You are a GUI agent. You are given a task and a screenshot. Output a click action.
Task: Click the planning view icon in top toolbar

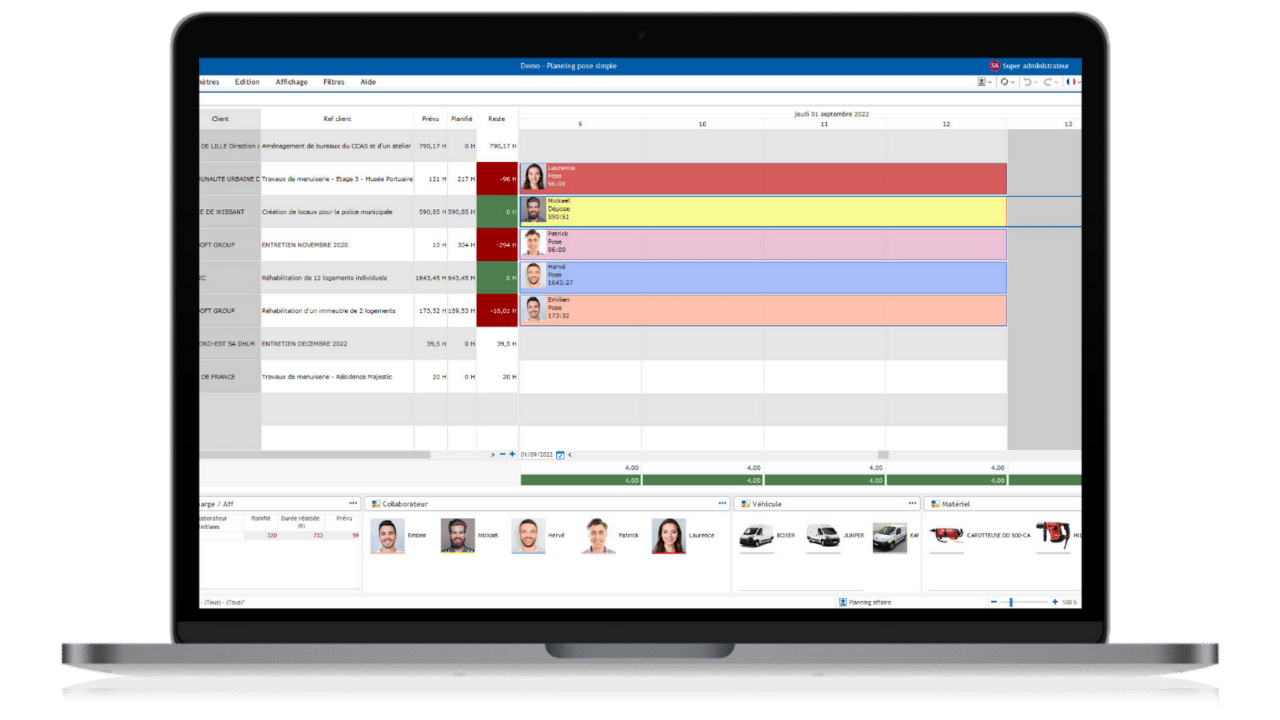click(x=982, y=82)
